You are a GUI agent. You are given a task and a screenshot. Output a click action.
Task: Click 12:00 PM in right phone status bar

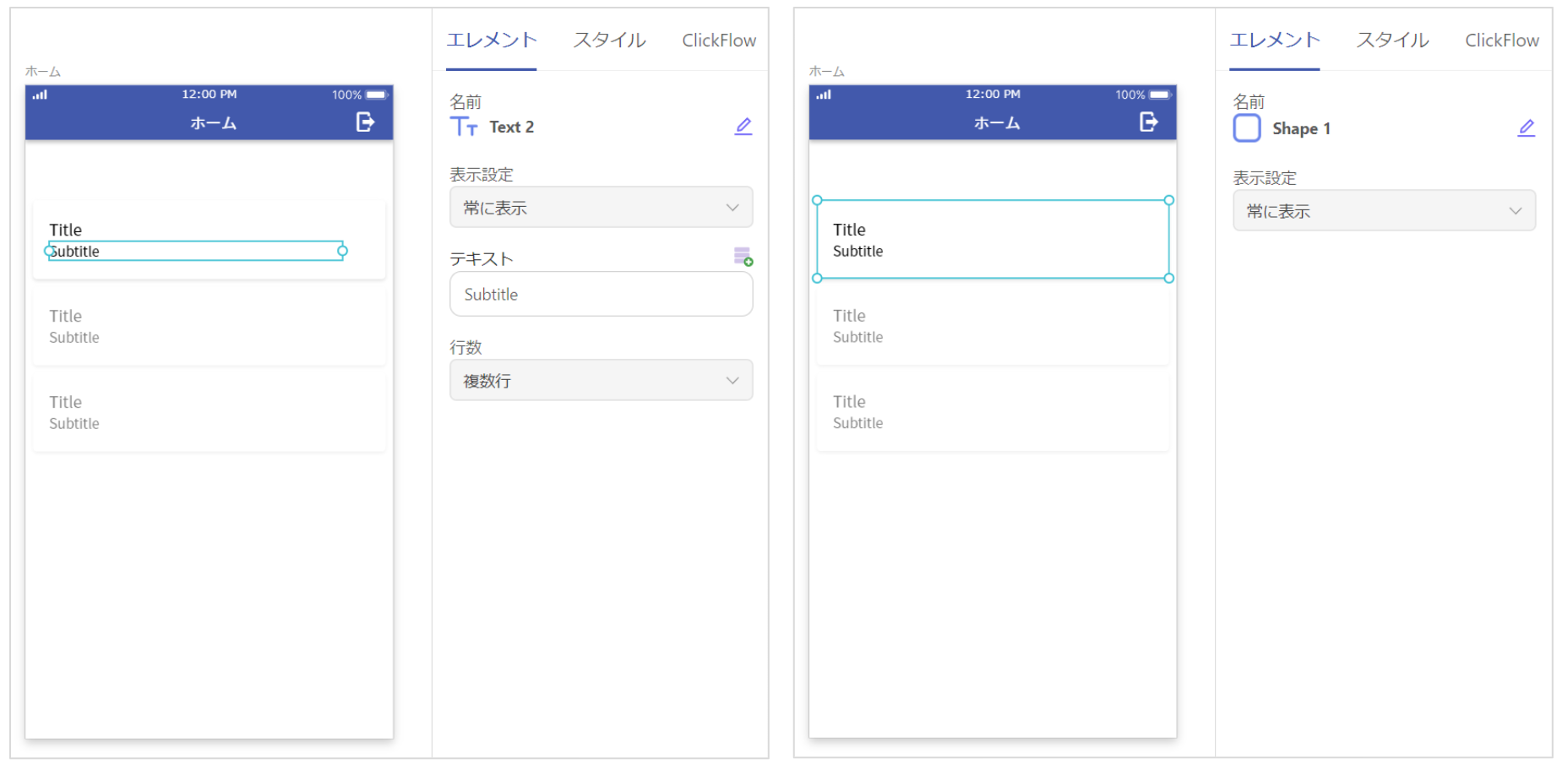994,95
